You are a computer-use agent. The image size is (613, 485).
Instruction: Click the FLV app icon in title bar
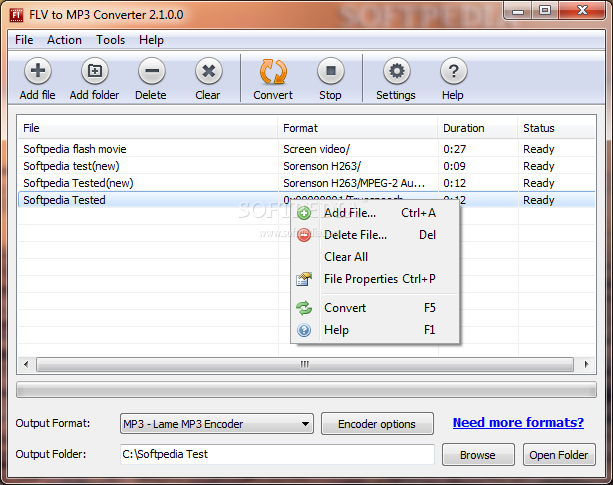pyautogui.click(x=16, y=15)
